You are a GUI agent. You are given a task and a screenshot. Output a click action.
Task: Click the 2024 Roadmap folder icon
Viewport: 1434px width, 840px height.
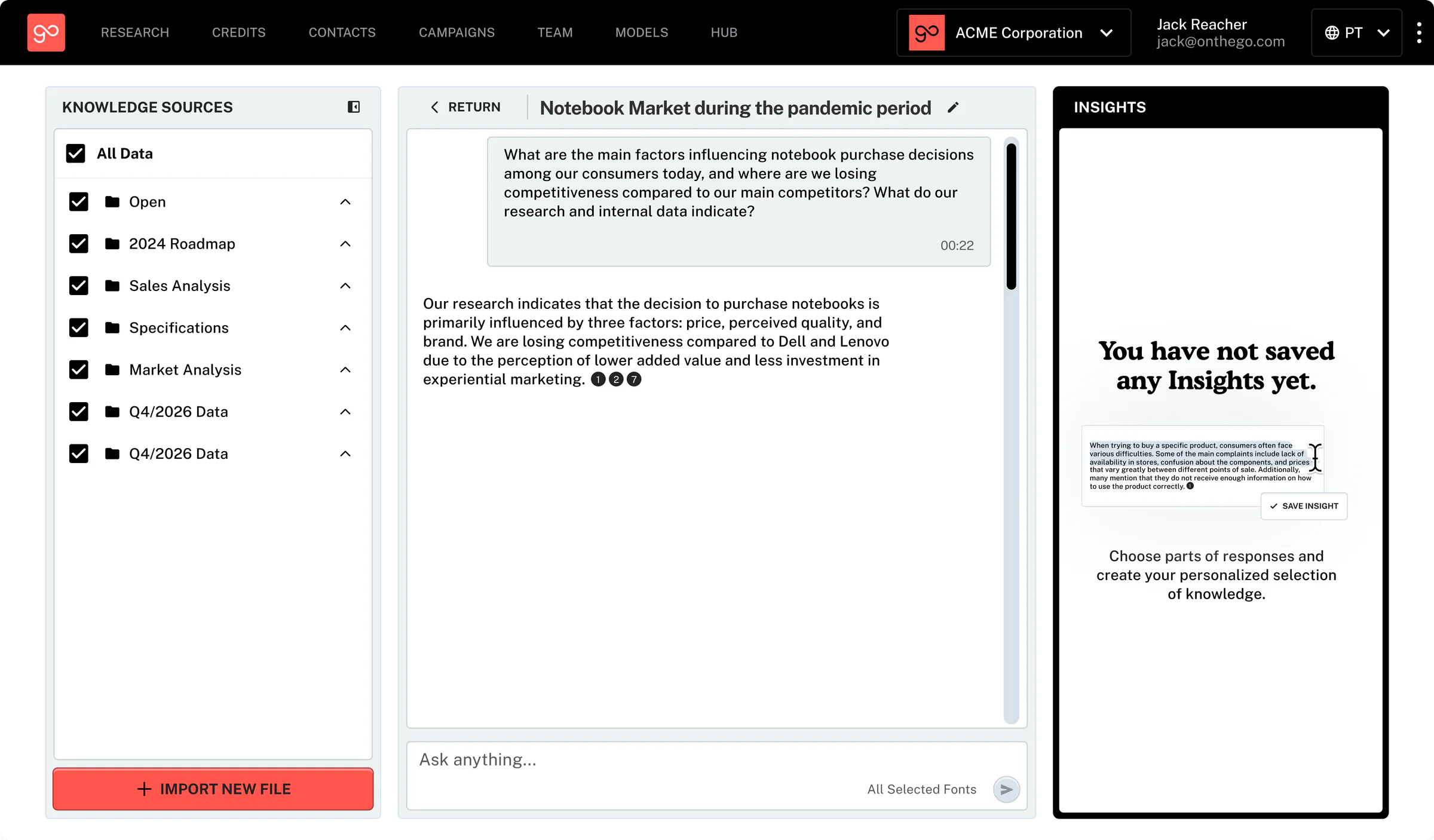(x=112, y=244)
